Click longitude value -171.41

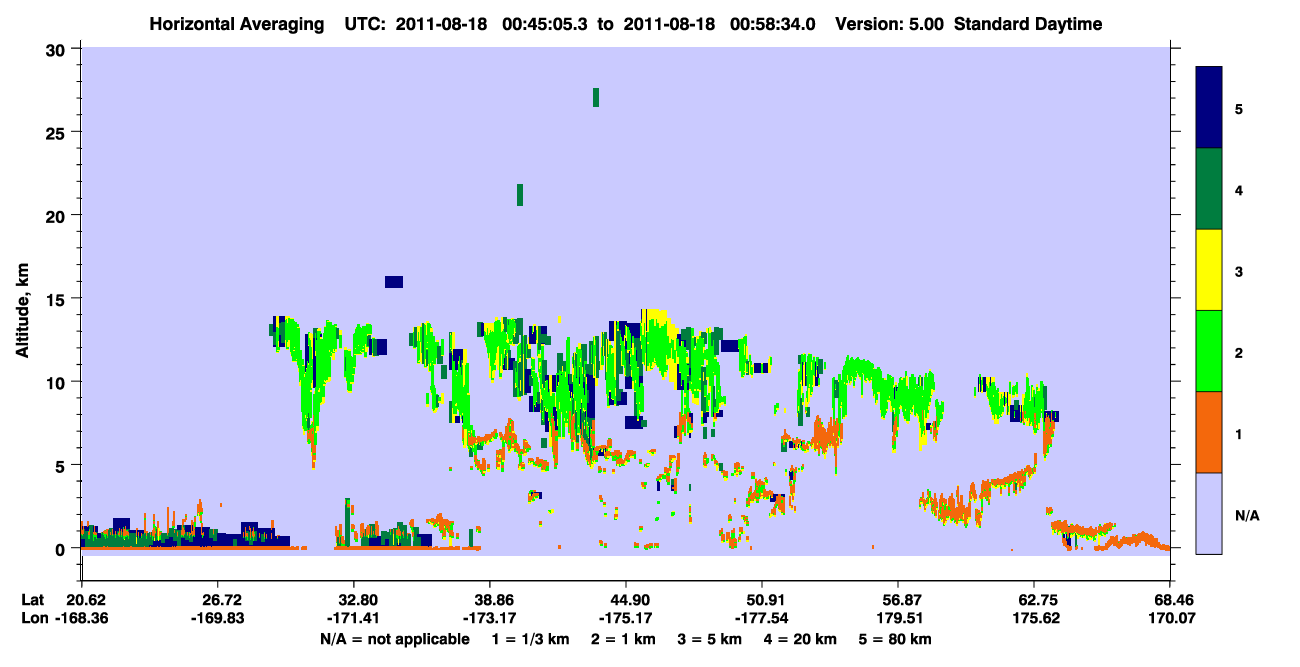coord(353,618)
